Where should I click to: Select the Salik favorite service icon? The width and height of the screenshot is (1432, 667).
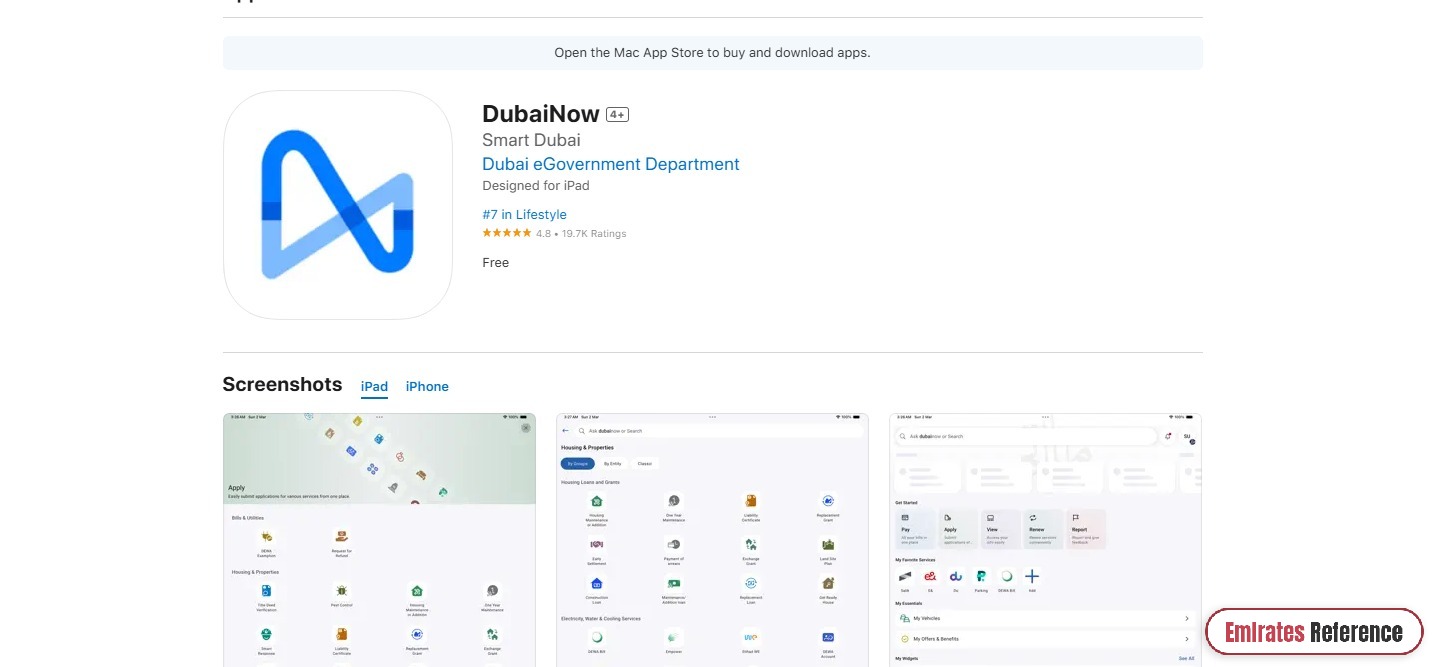click(905, 577)
